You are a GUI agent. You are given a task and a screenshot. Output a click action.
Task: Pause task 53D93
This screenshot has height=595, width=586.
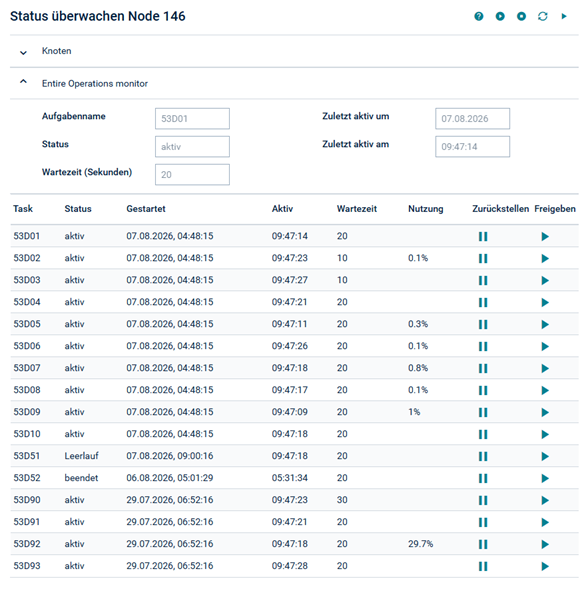(483, 567)
